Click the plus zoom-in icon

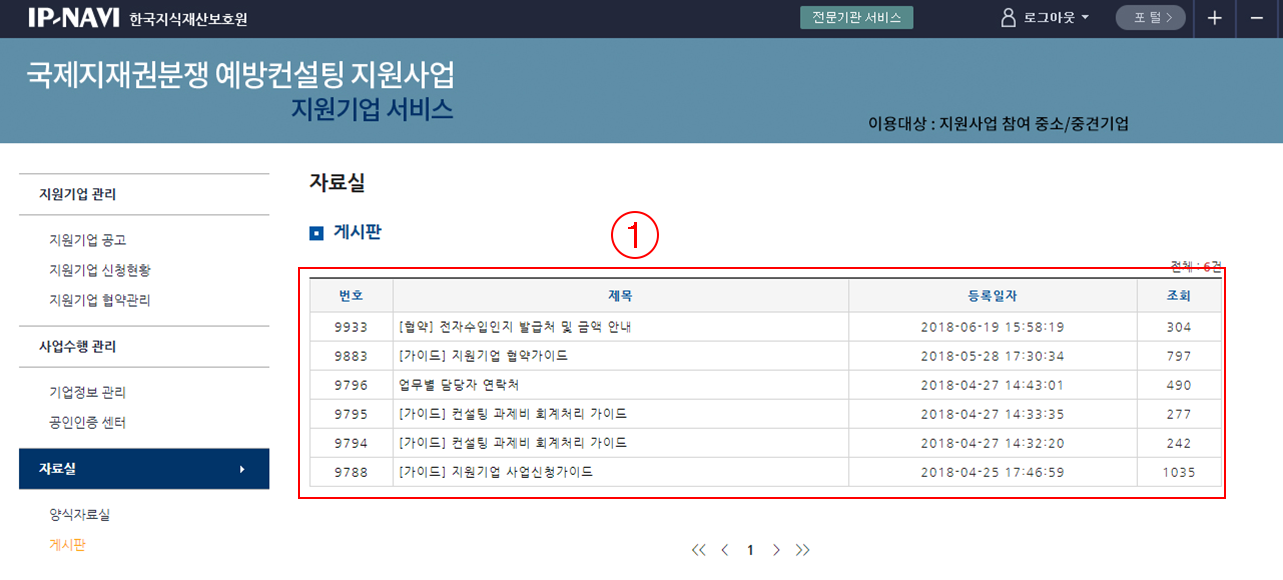tap(1214, 18)
